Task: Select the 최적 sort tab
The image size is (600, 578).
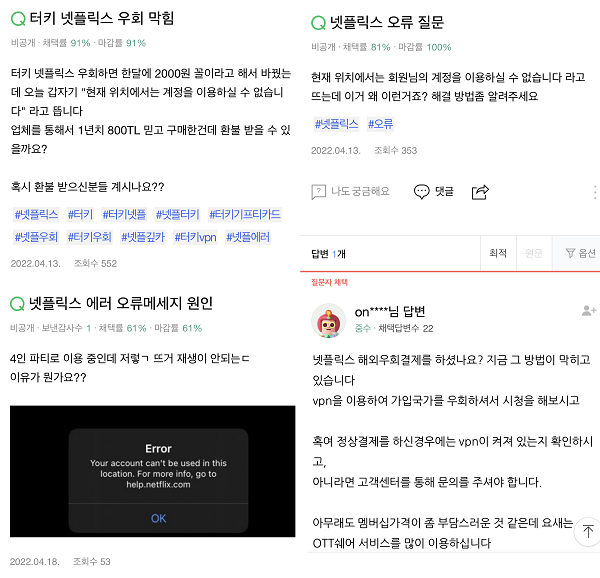Action: pos(498,253)
